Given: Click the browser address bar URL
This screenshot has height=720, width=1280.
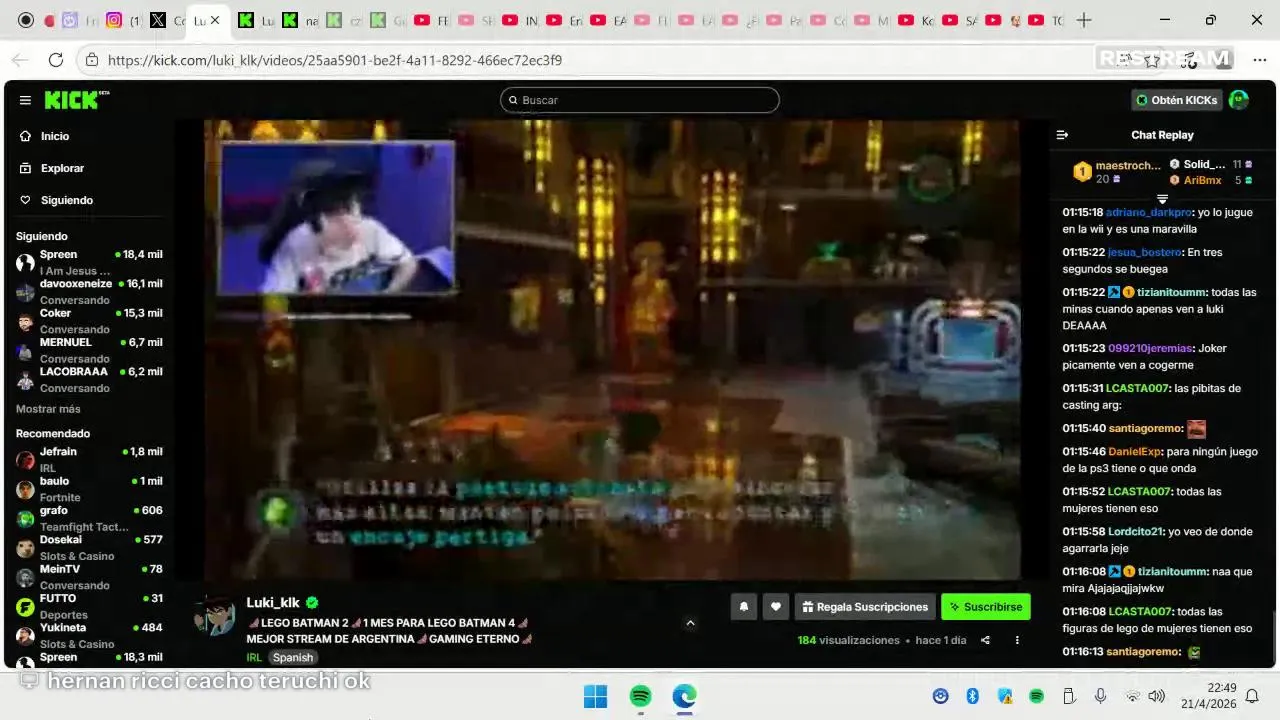Looking at the screenshot, I should (334, 60).
